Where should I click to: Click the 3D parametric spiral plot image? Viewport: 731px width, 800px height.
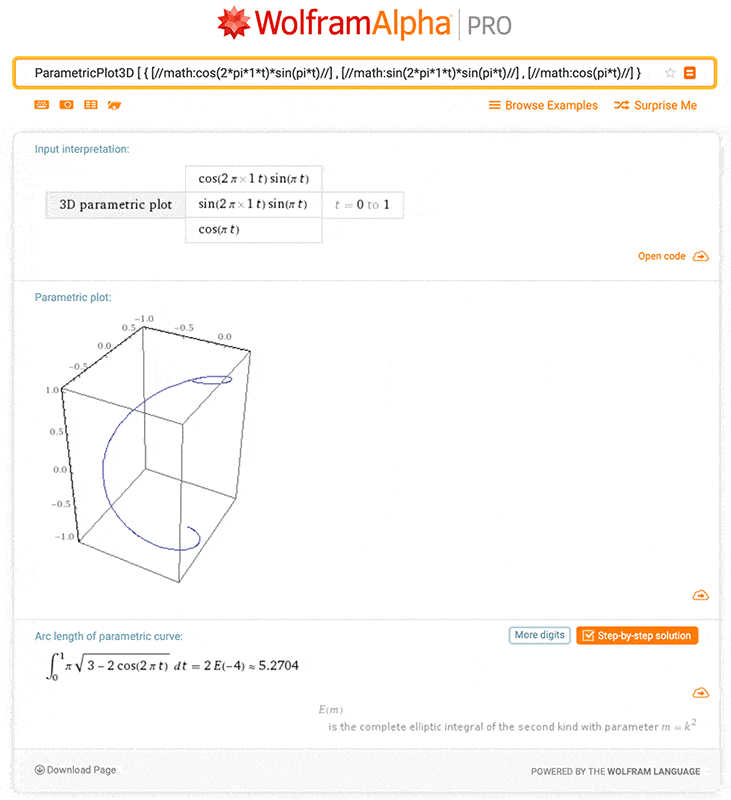pyautogui.click(x=150, y=448)
